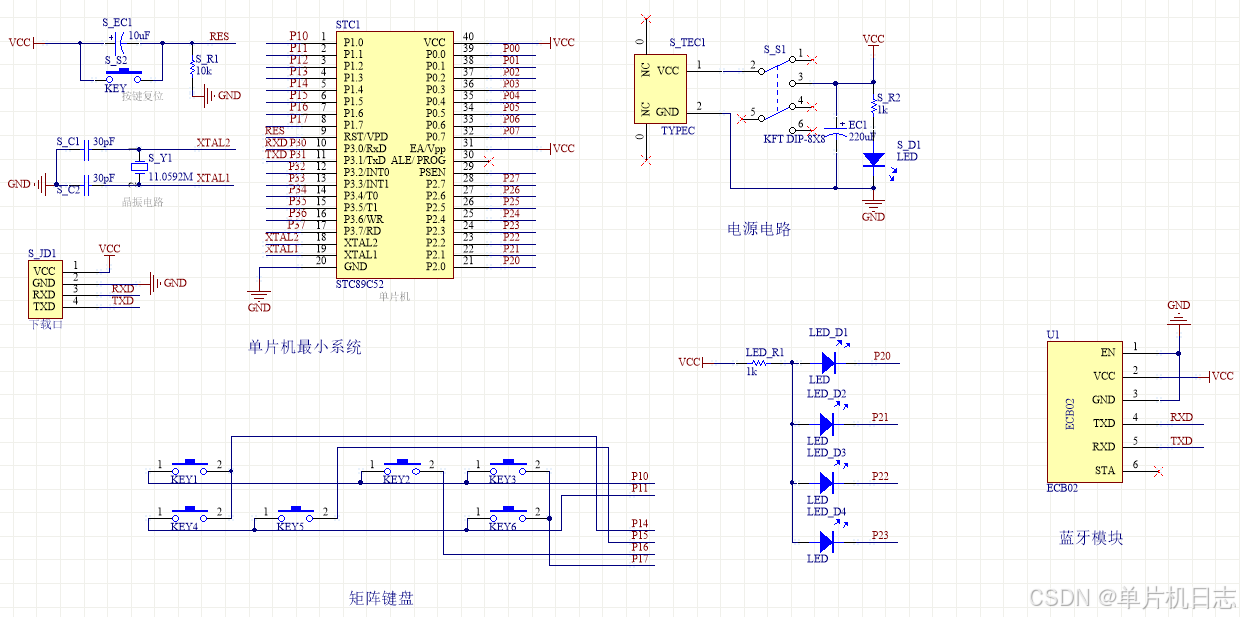Click the 蓝牙模块 section title
This screenshot has height=617, width=1240.
(1091, 537)
